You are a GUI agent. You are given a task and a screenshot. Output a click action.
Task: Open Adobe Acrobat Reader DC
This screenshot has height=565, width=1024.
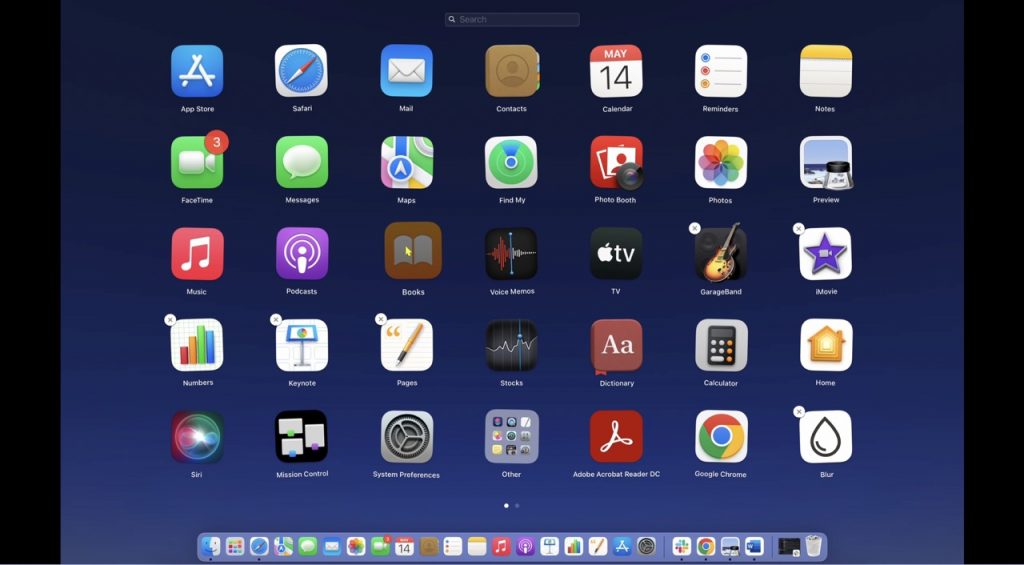pos(616,437)
